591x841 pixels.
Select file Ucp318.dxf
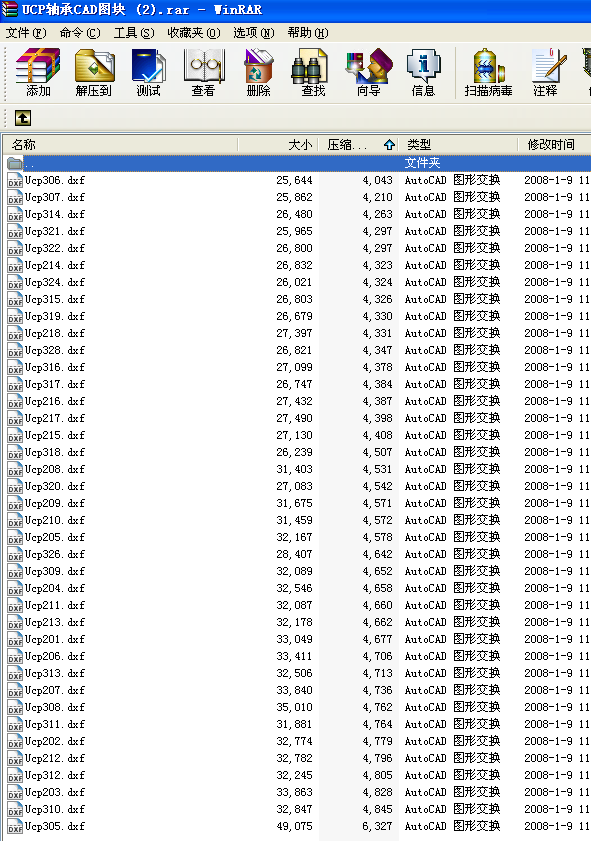click(x=55, y=452)
